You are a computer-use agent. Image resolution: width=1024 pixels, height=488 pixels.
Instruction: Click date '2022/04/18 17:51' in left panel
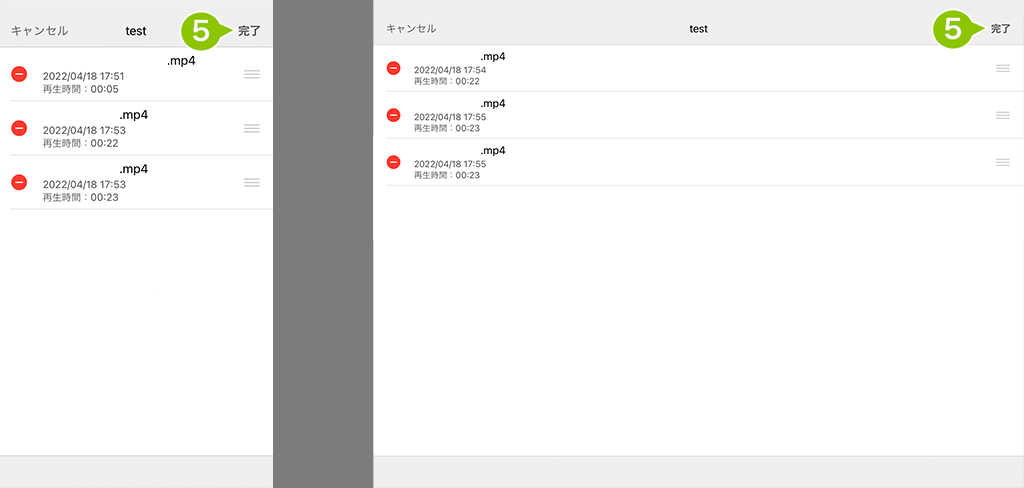click(x=84, y=76)
